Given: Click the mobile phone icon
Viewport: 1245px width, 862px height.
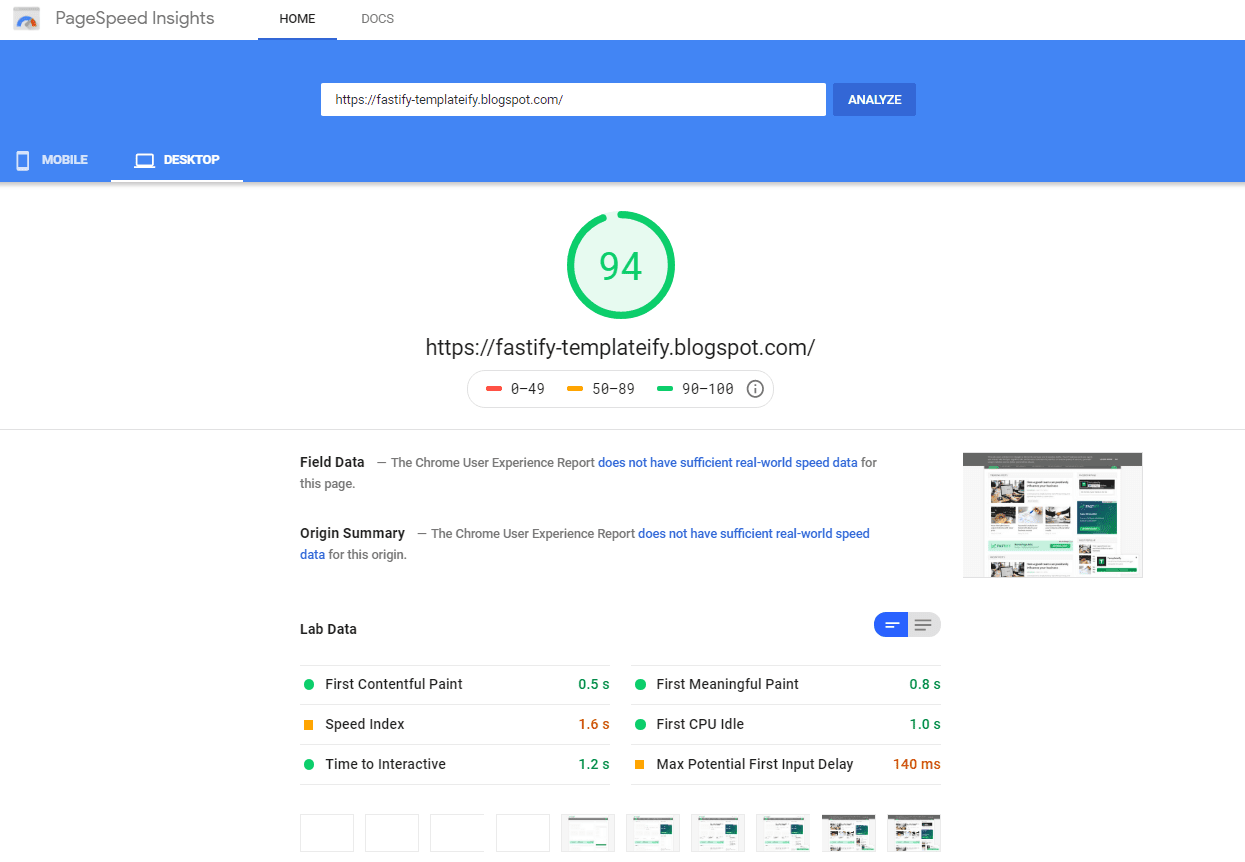Looking at the screenshot, I should click(x=22, y=160).
